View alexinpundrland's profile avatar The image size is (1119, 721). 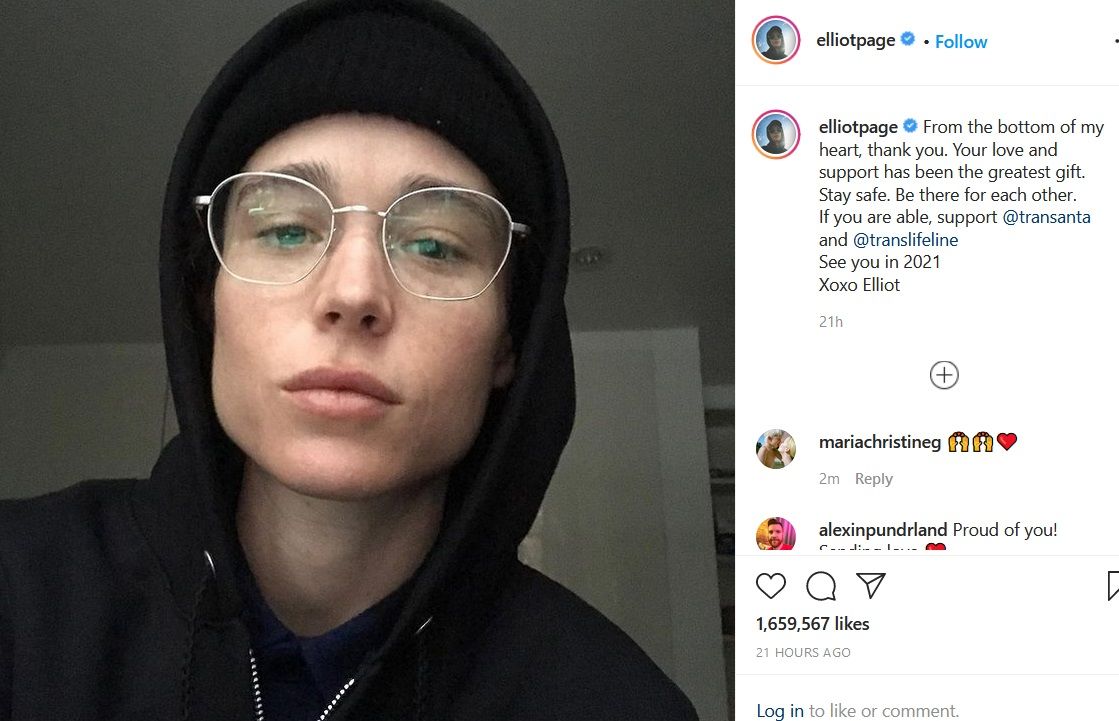[x=776, y=533]
